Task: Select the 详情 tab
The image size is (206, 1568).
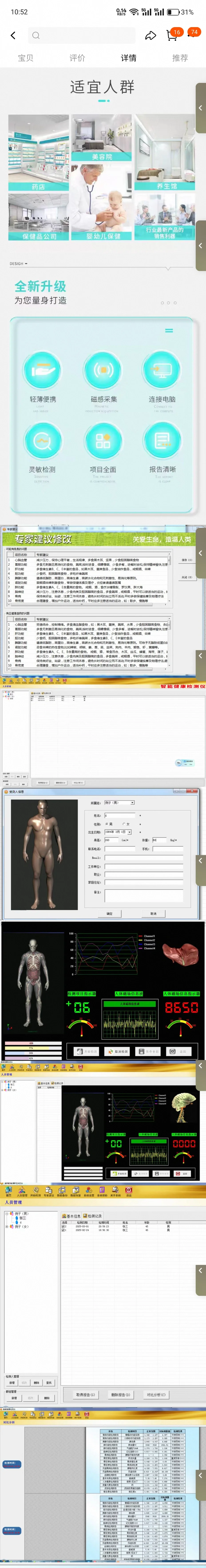Action: pyautogui.click(x=129, y=58)
